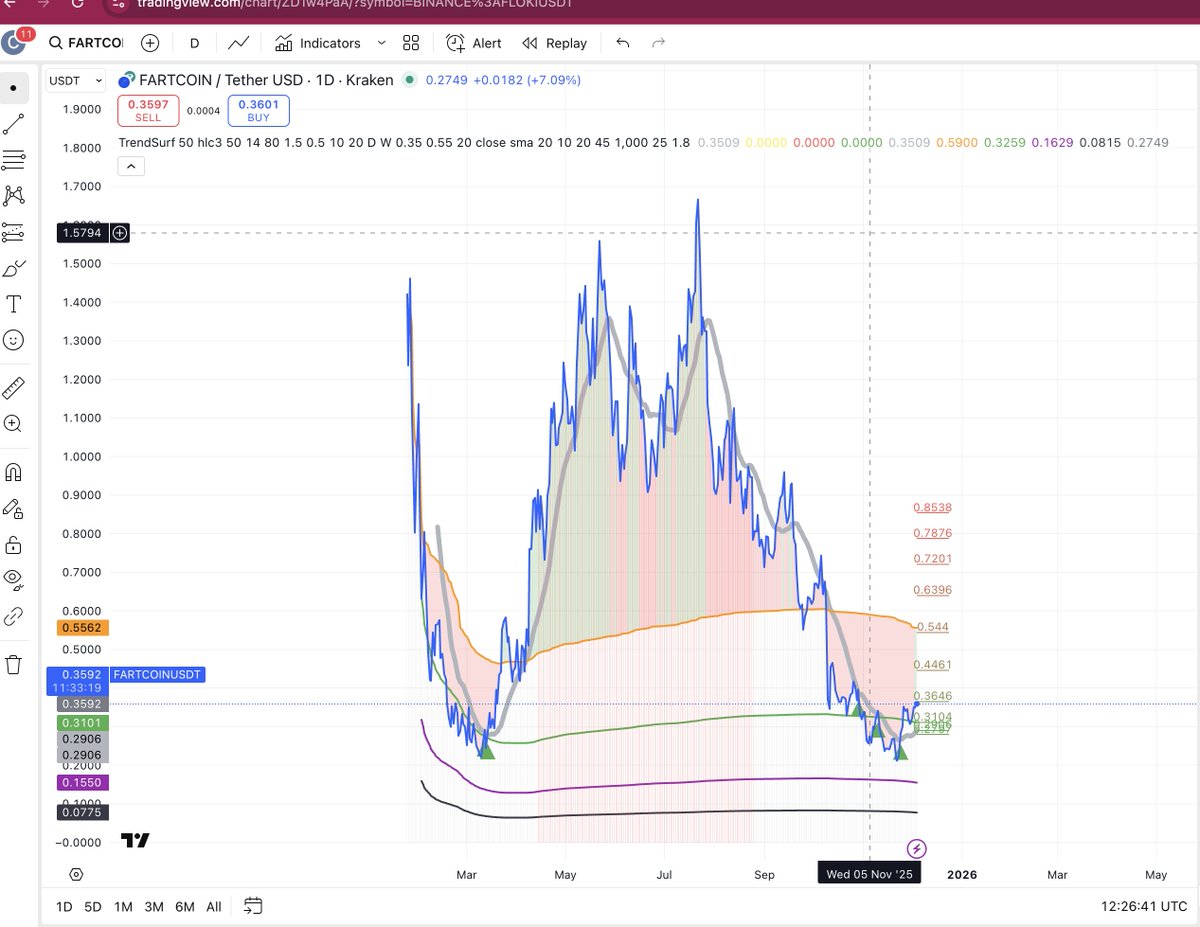Open the Go to date calendar
Image resolution: width=1200 pixels, height=927 pixels.
253,907
